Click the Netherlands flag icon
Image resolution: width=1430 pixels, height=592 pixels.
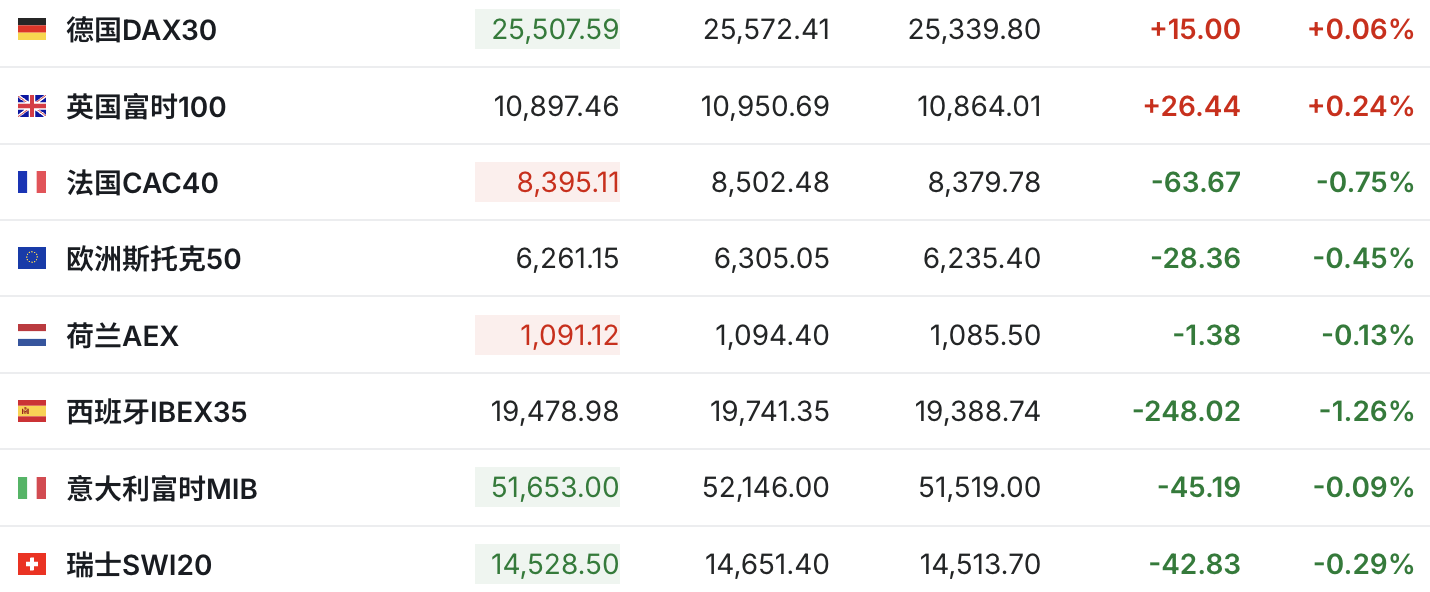[32, 335]
